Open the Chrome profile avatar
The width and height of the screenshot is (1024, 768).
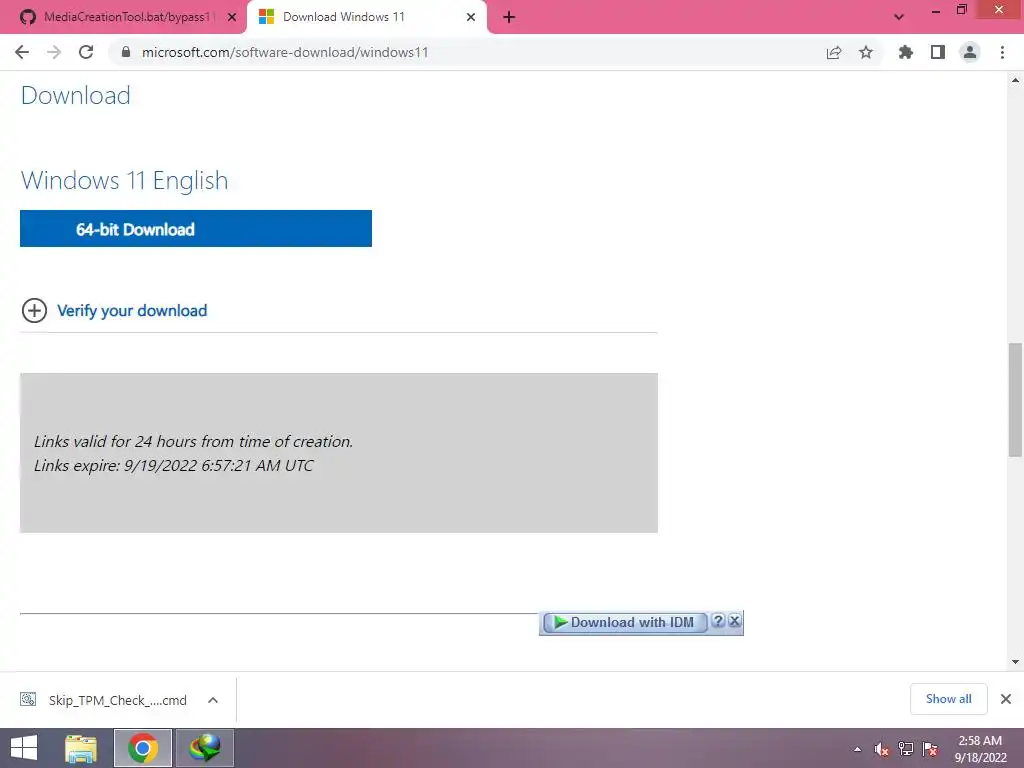pyautogui.click(x=970, y=52)
